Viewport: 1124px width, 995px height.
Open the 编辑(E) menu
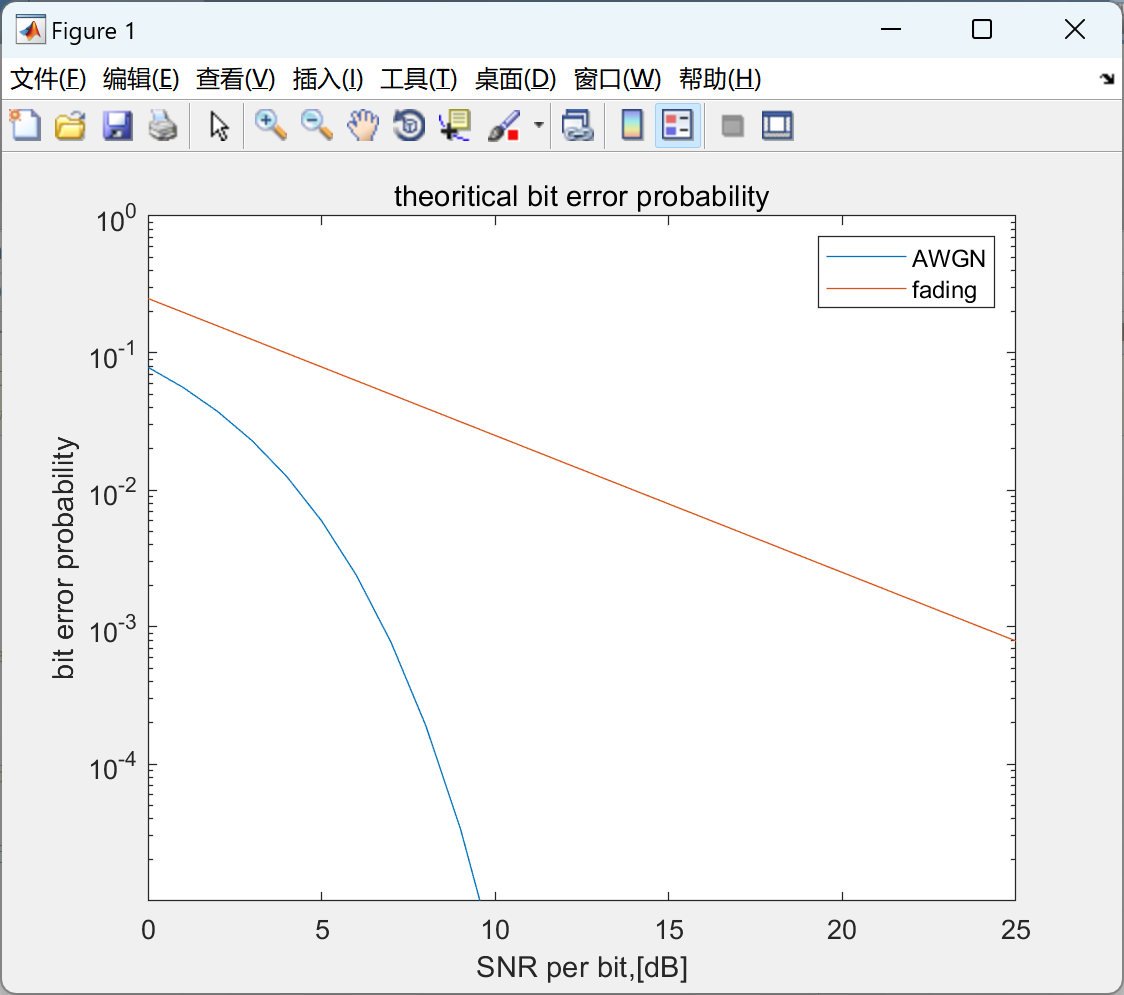coord(141,79)
